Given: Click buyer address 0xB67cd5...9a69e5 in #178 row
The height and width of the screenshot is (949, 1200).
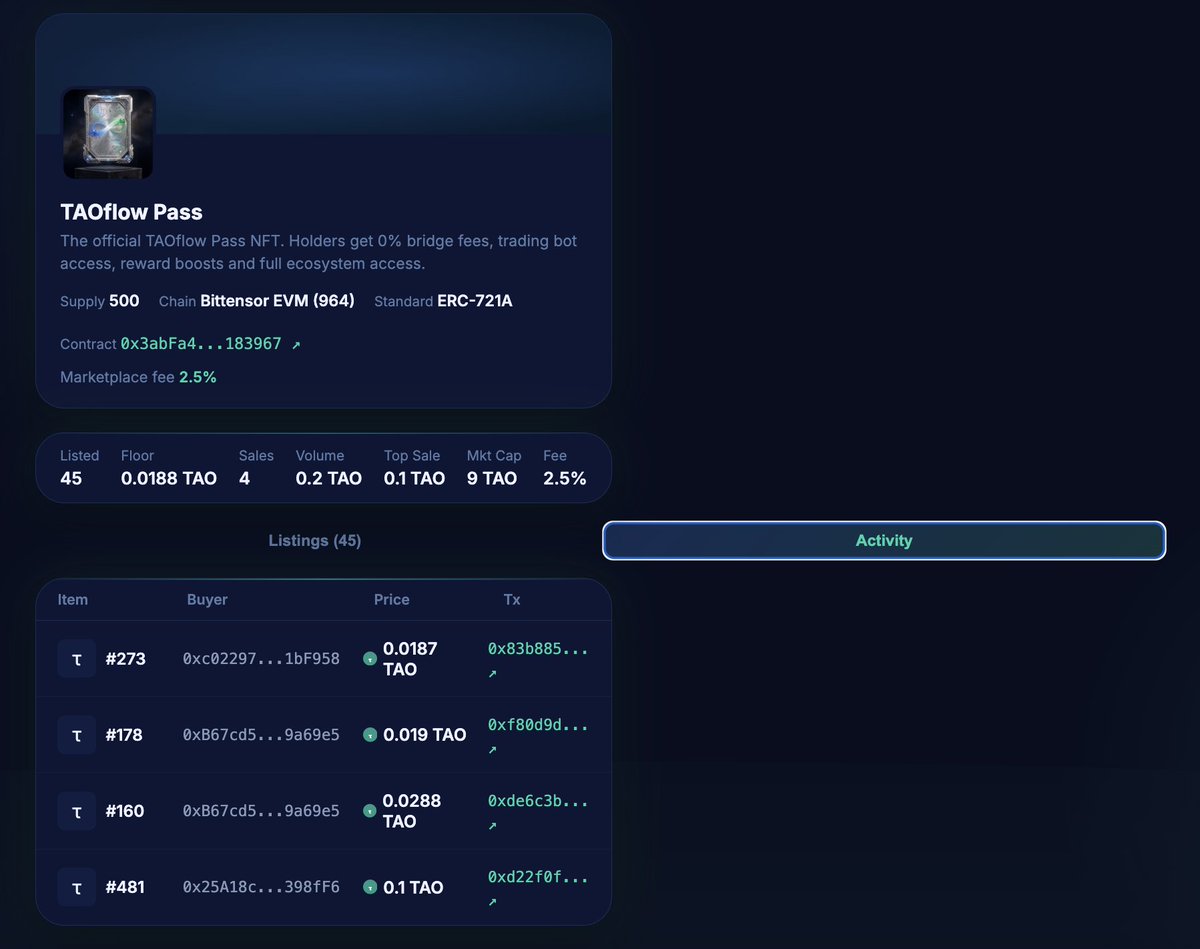Looking at the screenshot, I should coord(261,735).
